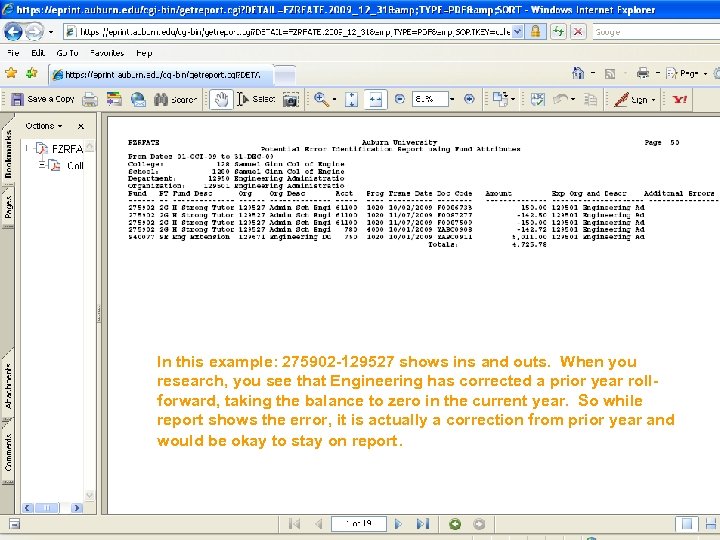The image size is (720, 540).
Task: Choose the Select text tool
Action: (256, 99)
